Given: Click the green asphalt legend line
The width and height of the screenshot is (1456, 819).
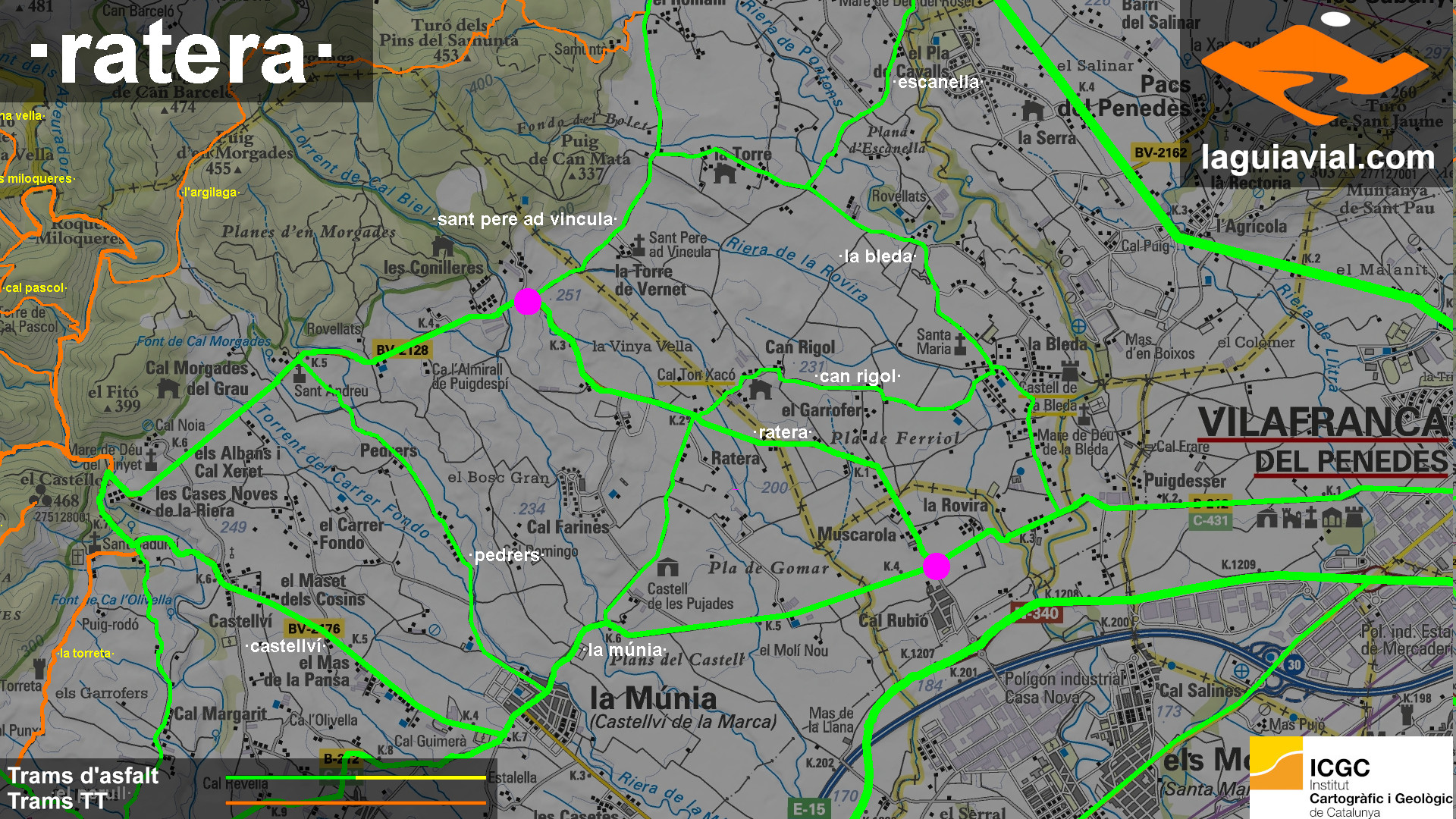Looking at the screenshot, I should coord(290,777).
